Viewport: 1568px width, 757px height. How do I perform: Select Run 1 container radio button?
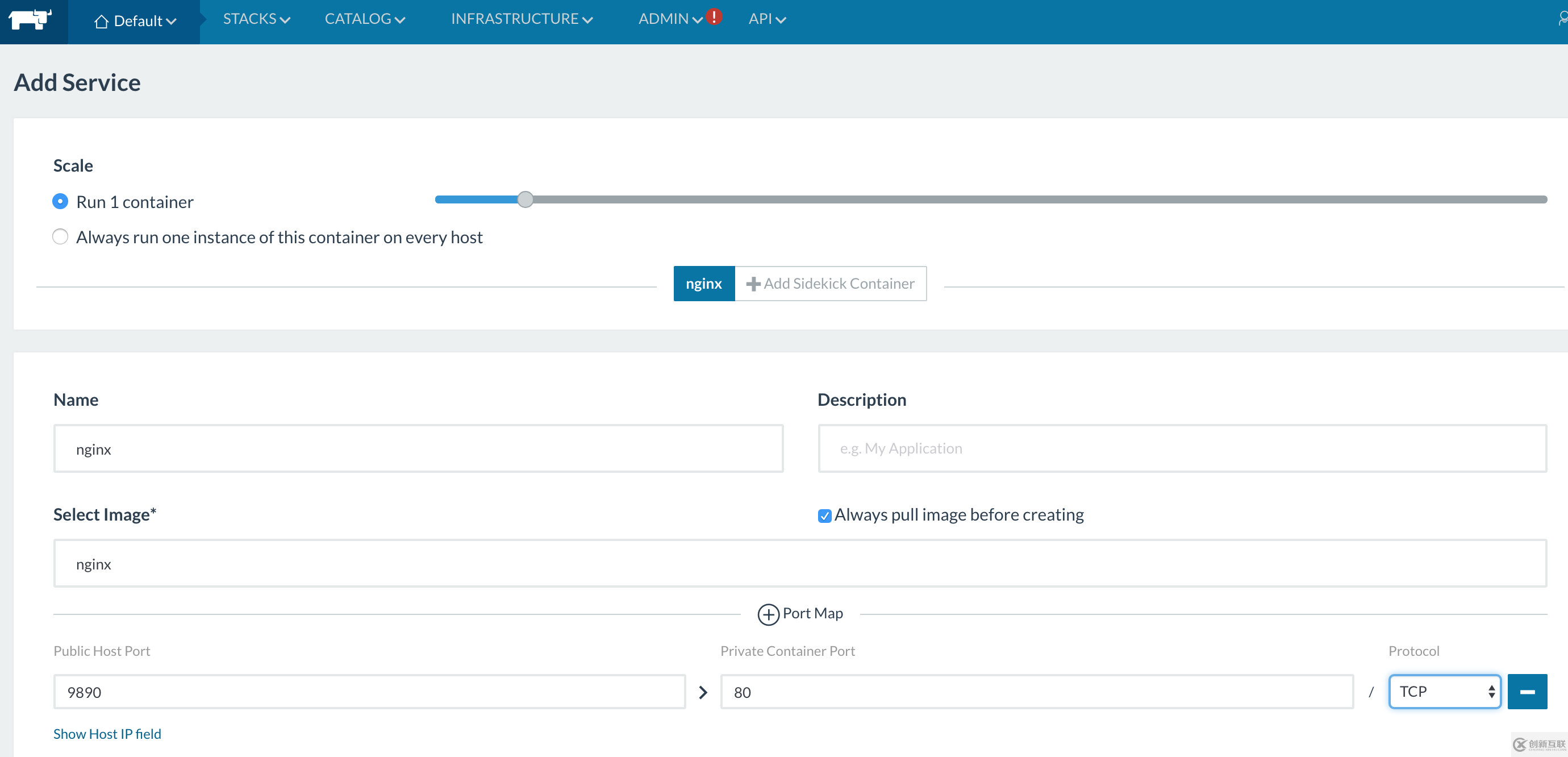[60, 201]
